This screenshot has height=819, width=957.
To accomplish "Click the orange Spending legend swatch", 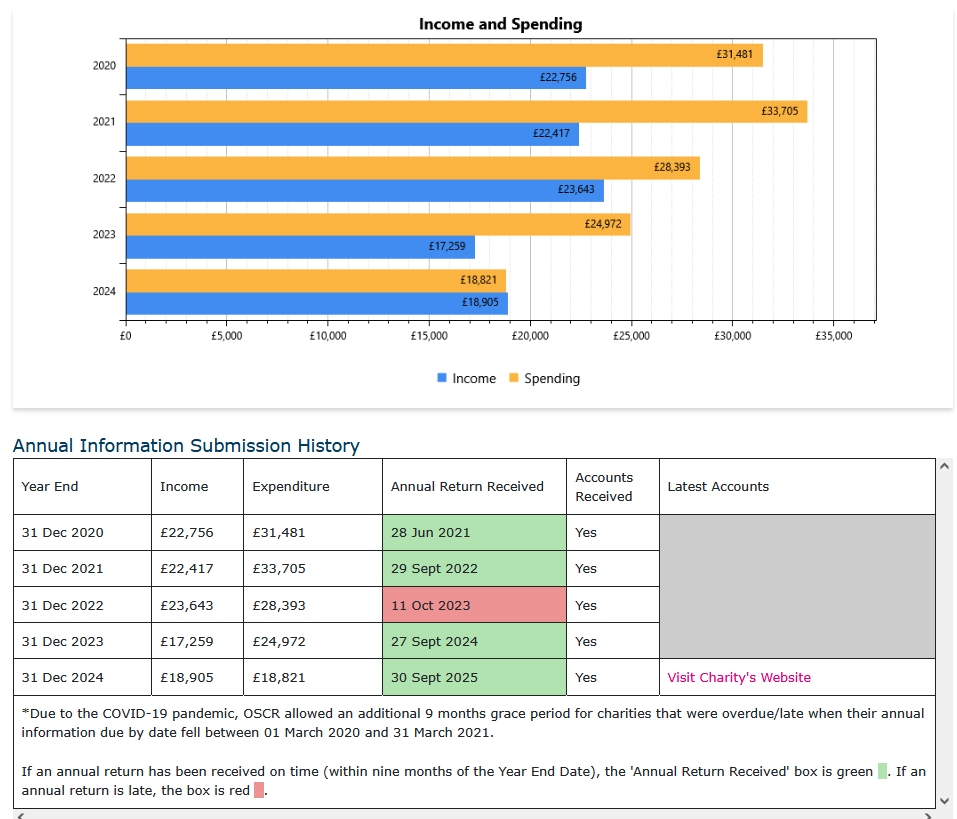I will point(514,378).
